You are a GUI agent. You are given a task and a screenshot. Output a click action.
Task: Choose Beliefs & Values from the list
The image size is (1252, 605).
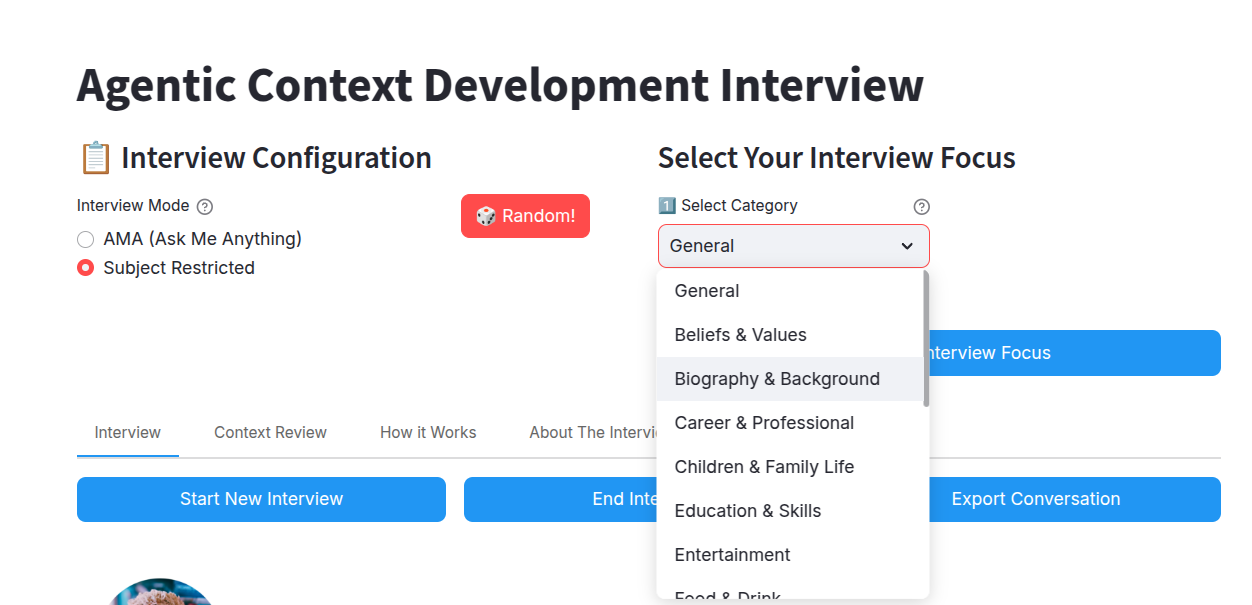click(x=790, y=335)
